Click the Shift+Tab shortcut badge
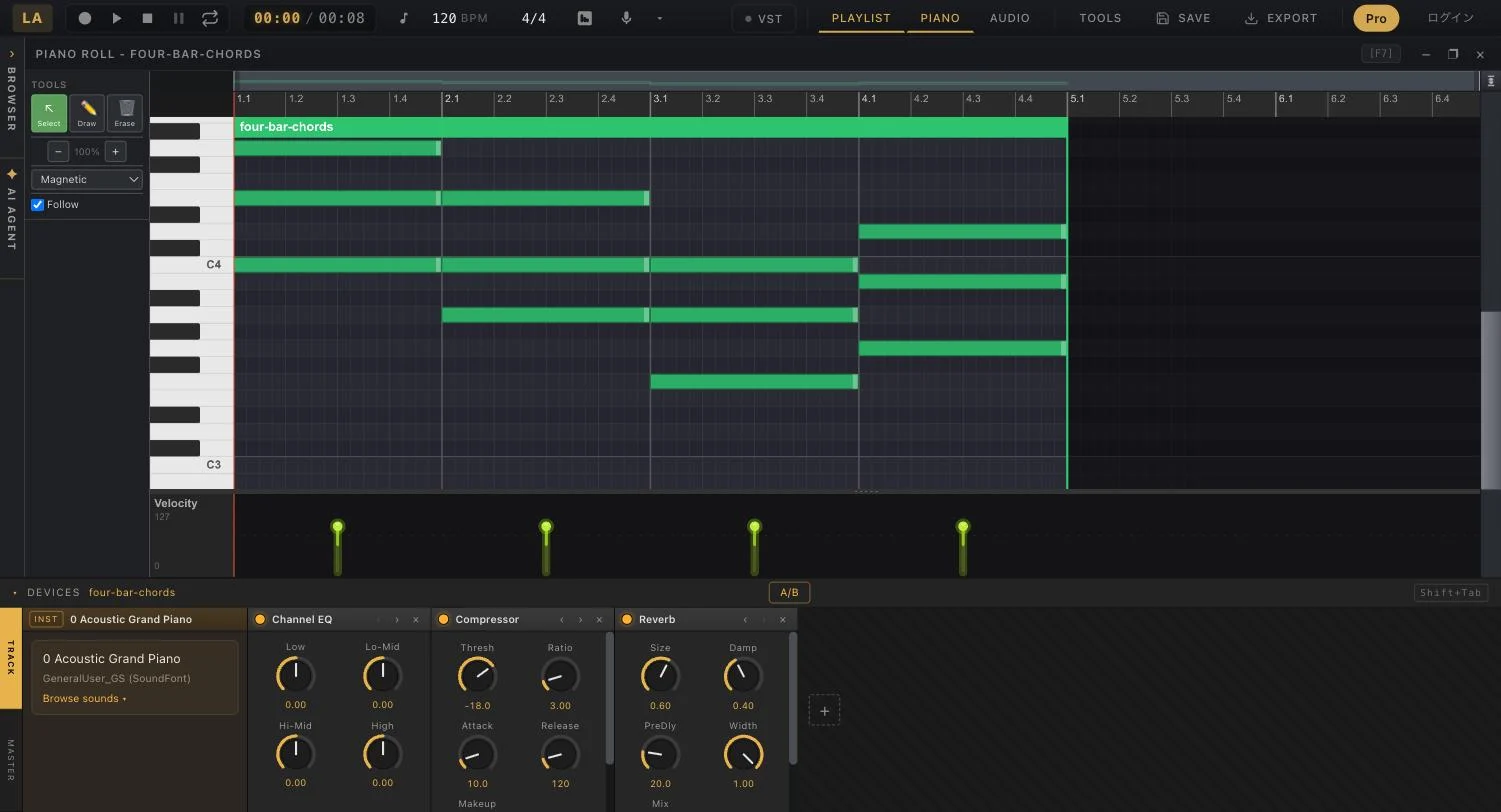 click(1450, 593)
